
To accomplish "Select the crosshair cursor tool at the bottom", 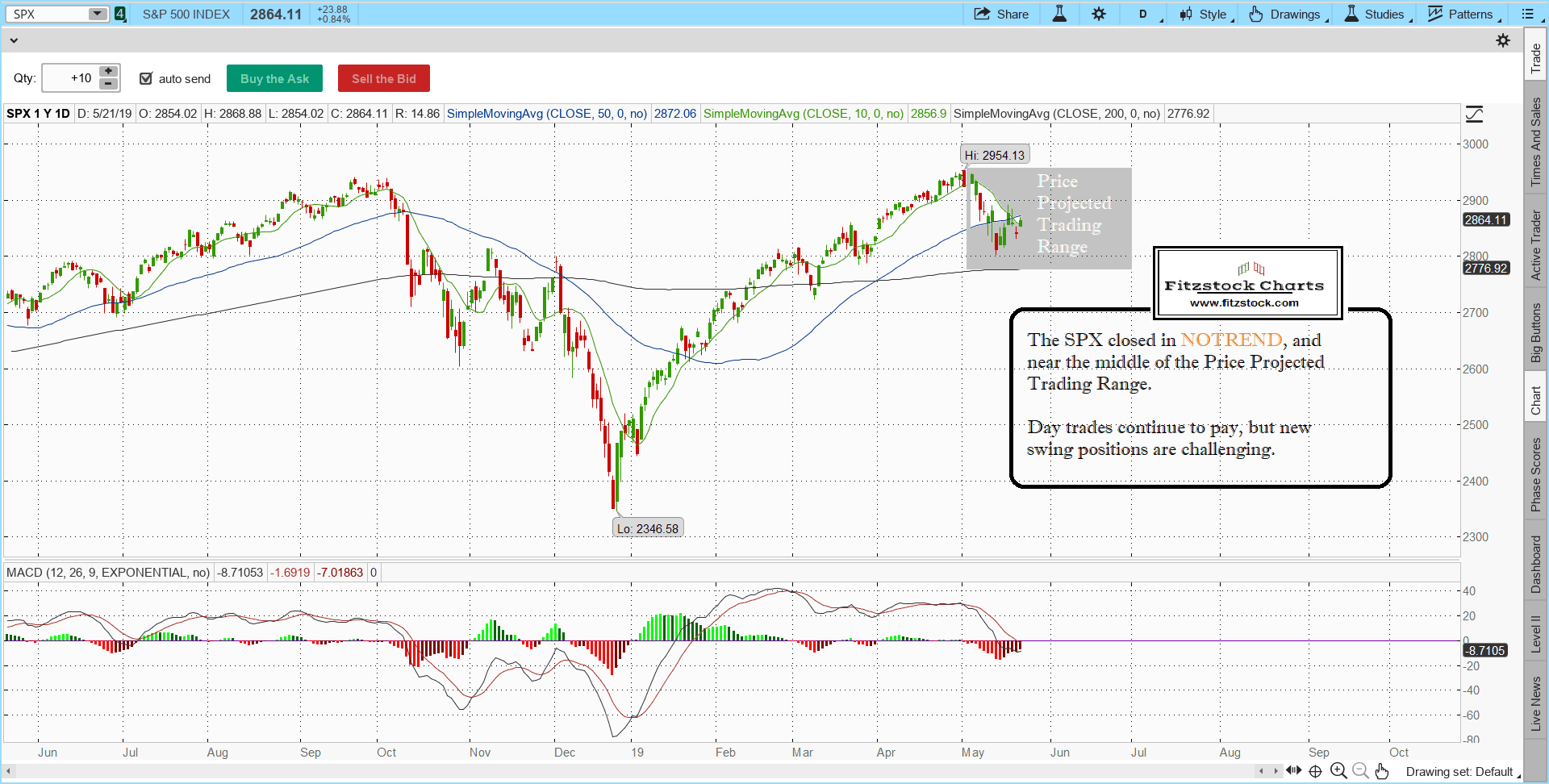I will [1315, 771].
